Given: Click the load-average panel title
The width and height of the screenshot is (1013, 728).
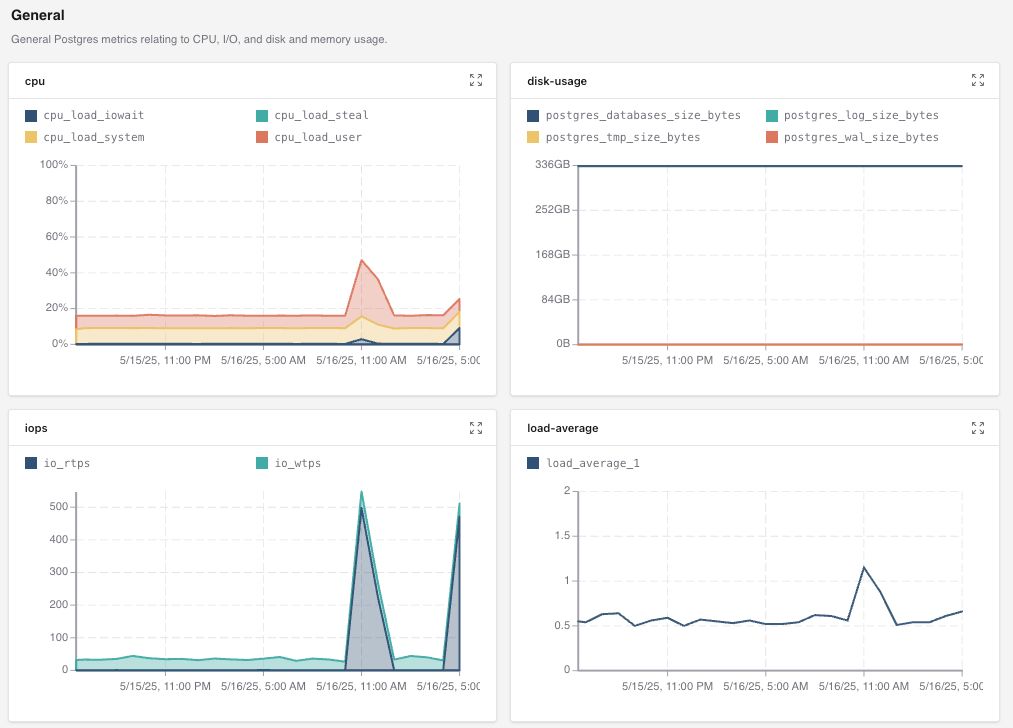Looking at the screenshot, I should (x=563, y=428).
